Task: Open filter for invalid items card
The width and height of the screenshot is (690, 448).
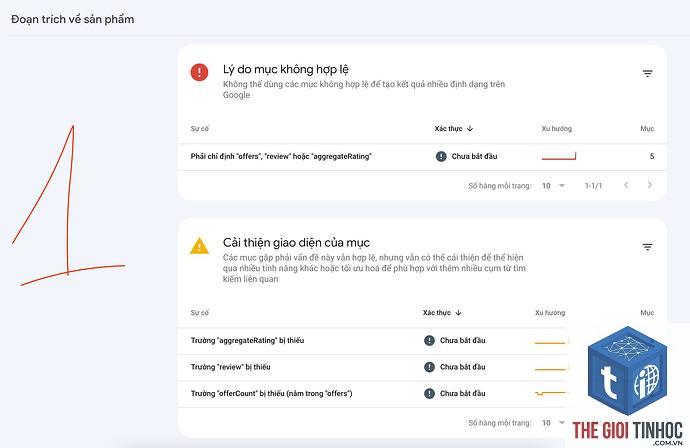Action: (647, 73)
